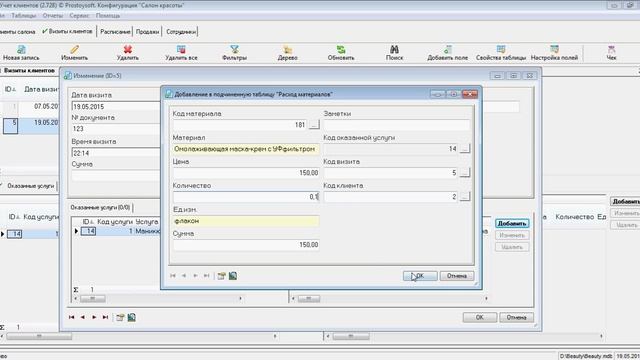Screen dimensions: 640x360
Task: Click form settings icon in Расход материалов dialog
Action: click(x=221, y=276)
